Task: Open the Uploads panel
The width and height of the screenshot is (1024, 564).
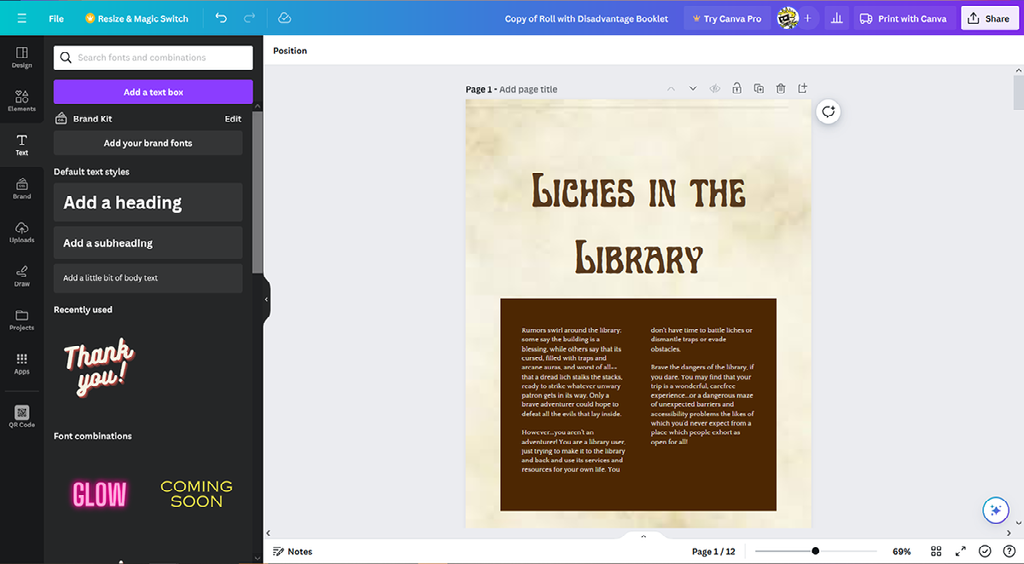Action: click(x=21, y=232)
